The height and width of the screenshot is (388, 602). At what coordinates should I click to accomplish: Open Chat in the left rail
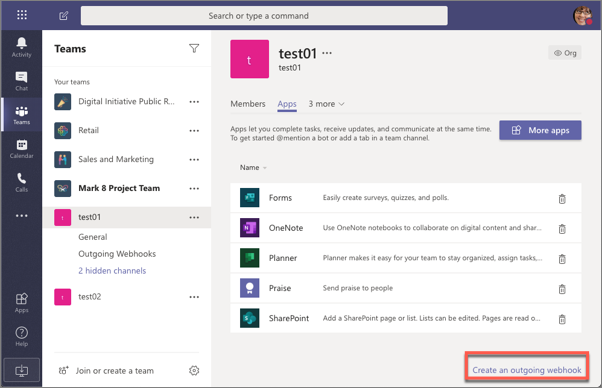point(22,81)
